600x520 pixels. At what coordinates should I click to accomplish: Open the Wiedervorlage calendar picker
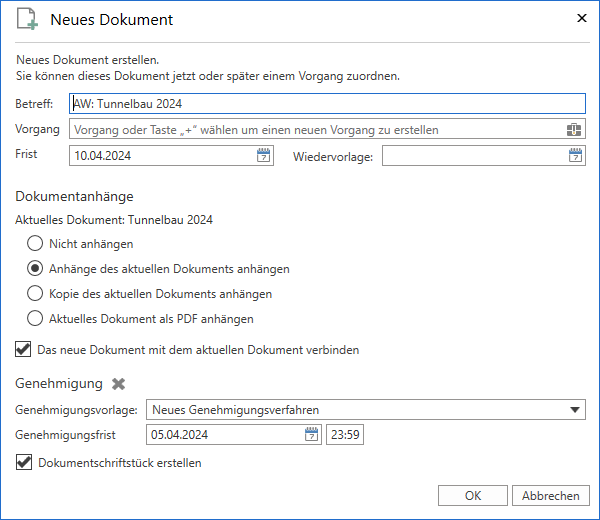pos(576,155)
